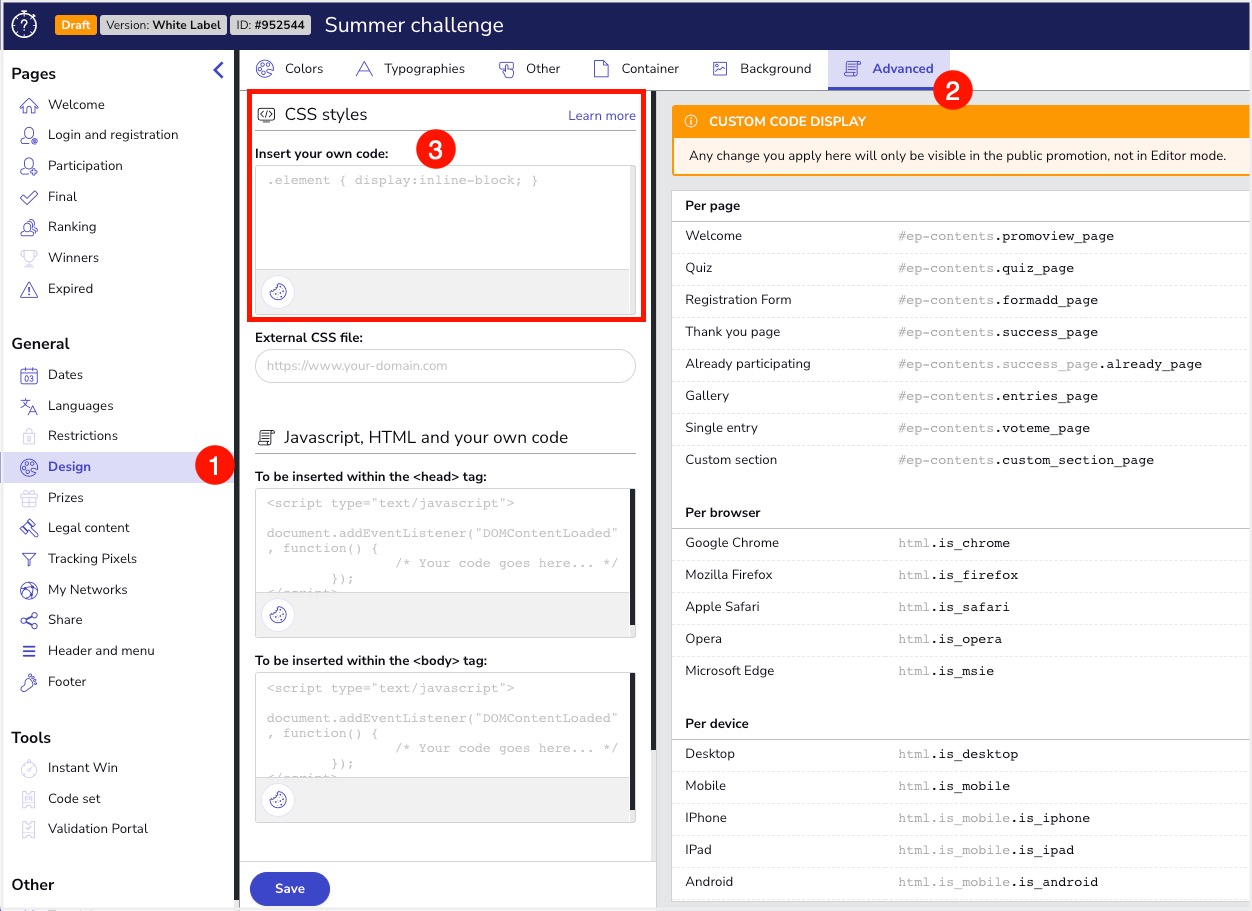Click the emoji icon under the CSS editor
The width and height of the screenshot is (1252, 911).
(x=278, y=291)
